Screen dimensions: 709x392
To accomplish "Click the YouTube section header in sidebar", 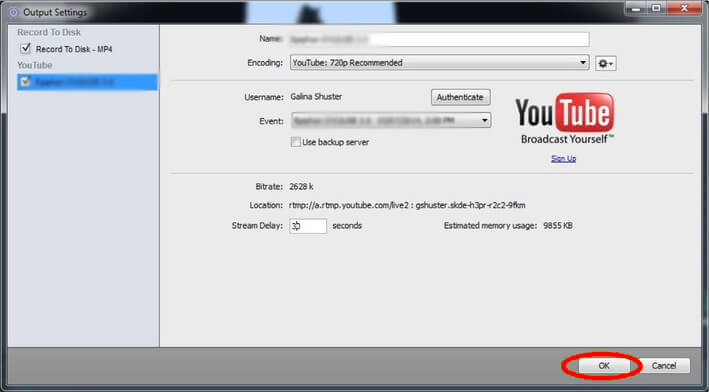I will pyautogui.click(x=35, y=65).
